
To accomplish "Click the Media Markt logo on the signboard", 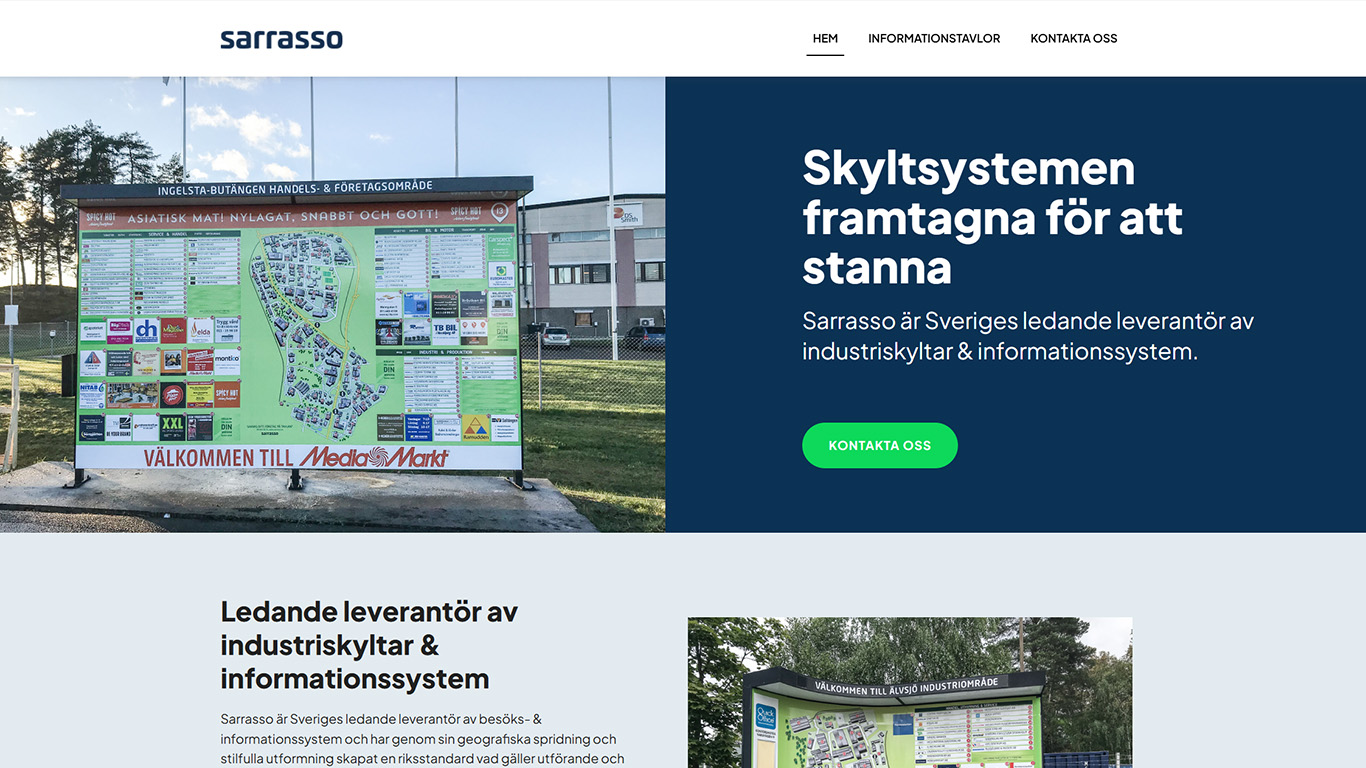I will click(375, 457).
